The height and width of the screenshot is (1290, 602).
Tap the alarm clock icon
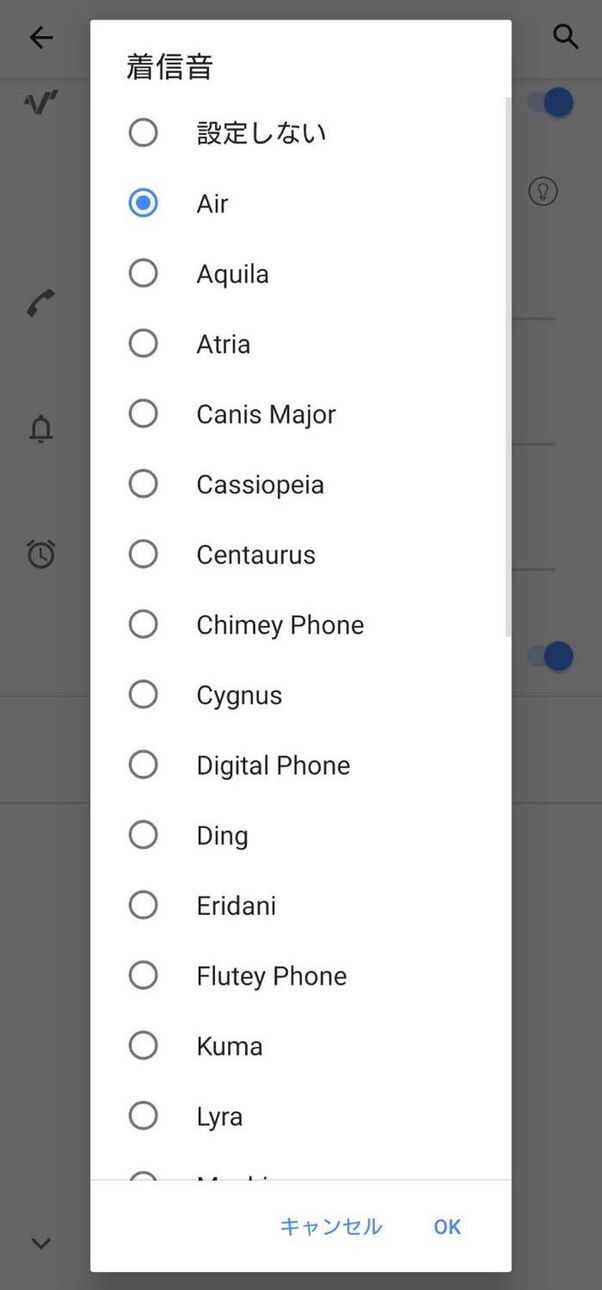tap(41, 554)
